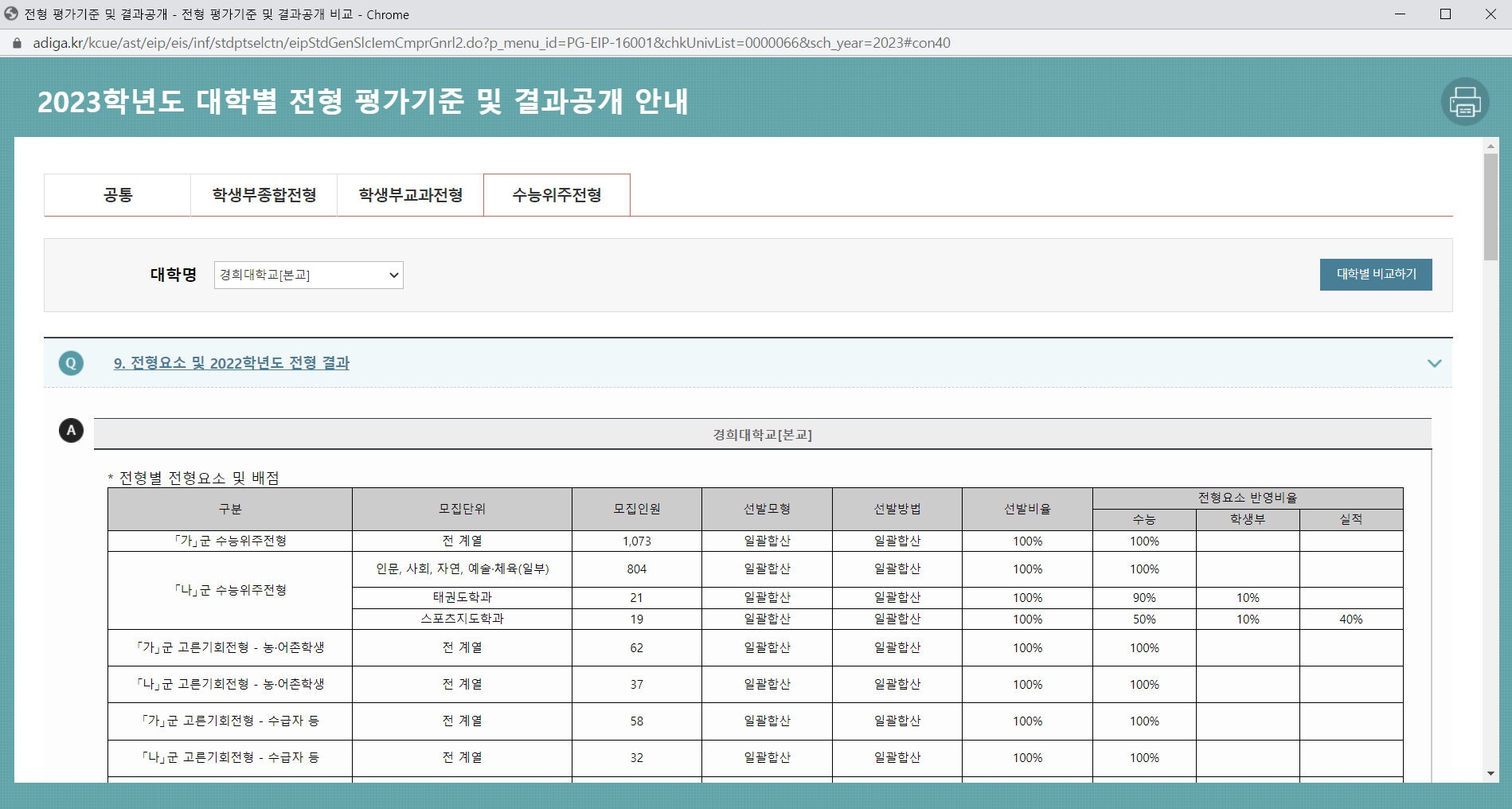
Task: Select the 학생부교과전형 tab
Action: pos(409,194)
